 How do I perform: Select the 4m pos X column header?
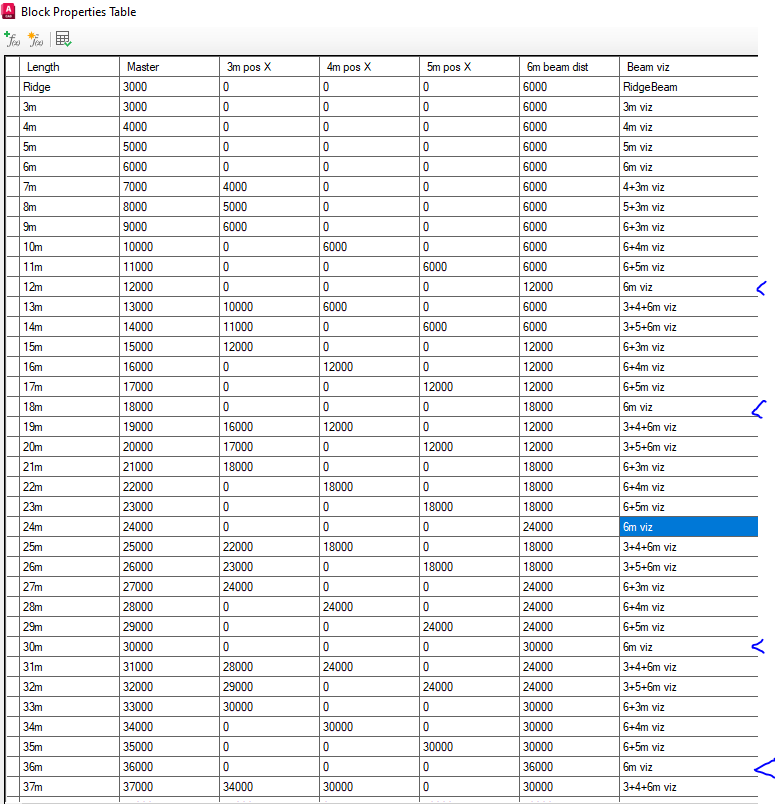click(x=369, y=67)
